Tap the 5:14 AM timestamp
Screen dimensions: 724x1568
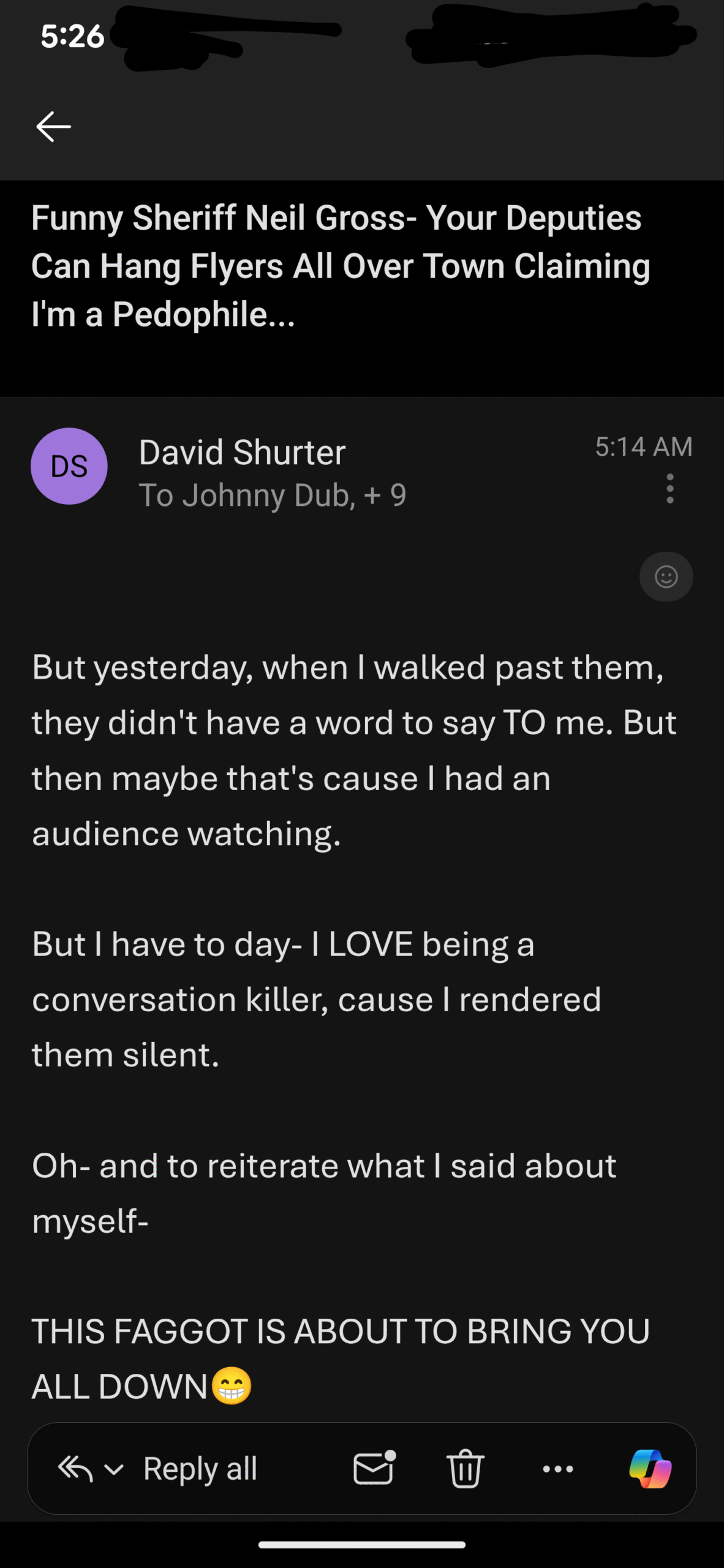pos(643,447)
